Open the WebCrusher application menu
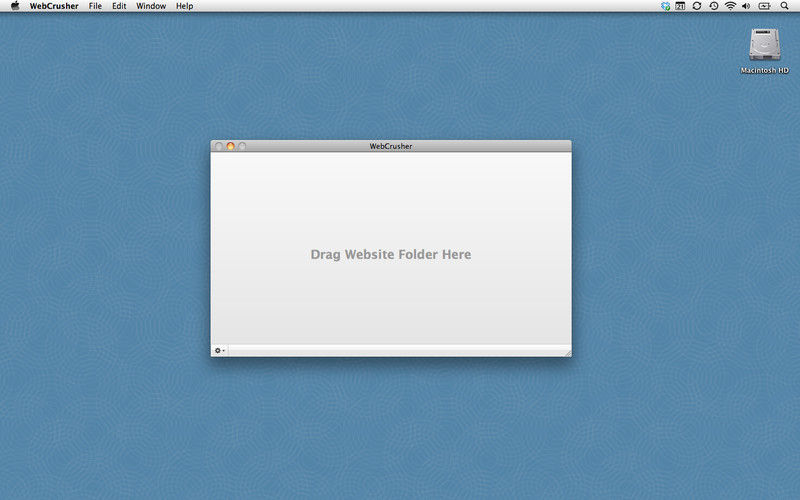 [x=54, y=6]
